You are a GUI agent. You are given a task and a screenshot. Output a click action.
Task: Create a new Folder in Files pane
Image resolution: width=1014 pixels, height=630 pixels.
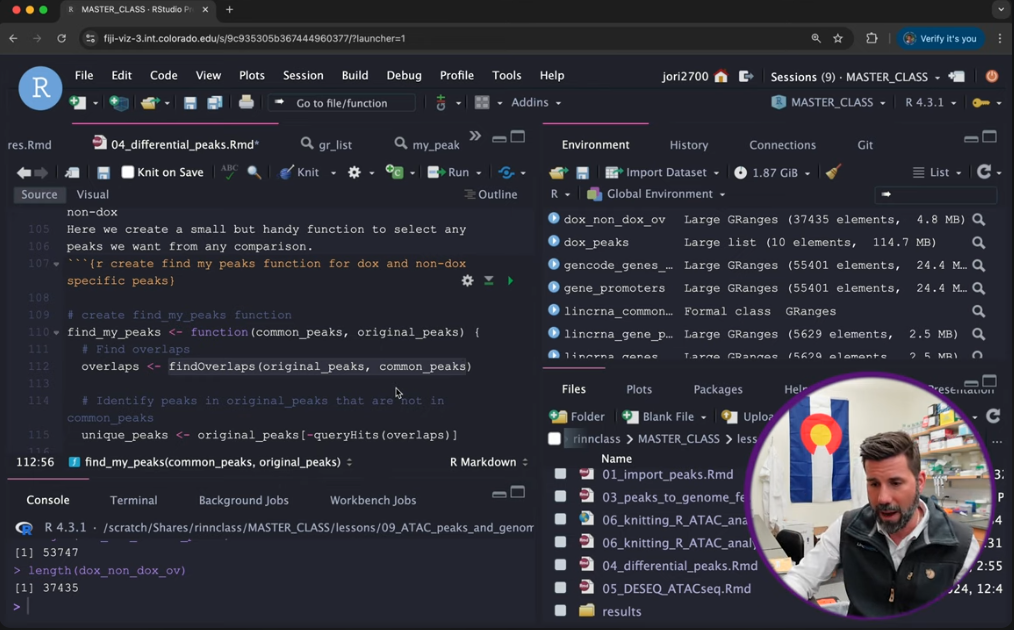[x=577, y=417]
